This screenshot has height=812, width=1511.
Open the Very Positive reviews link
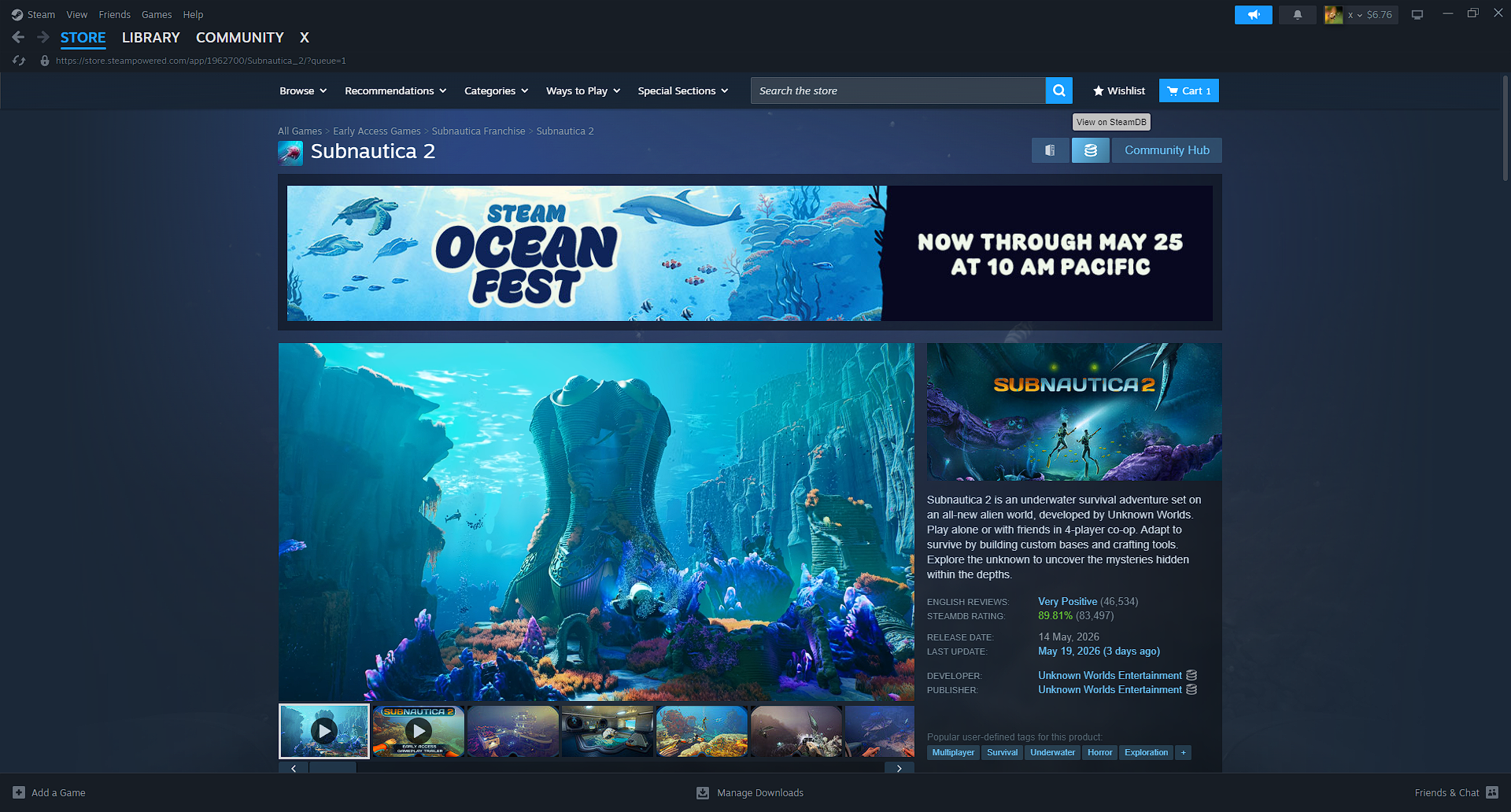tap(1067, 601)
